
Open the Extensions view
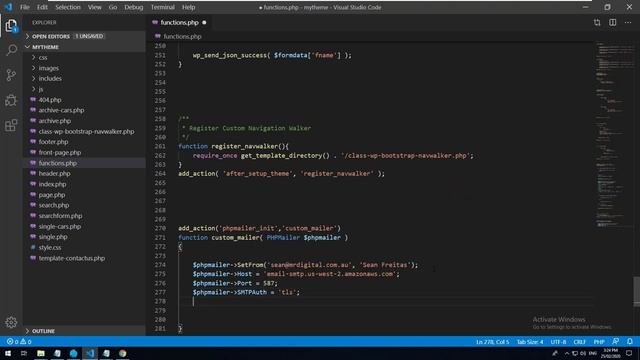[11, 125]
